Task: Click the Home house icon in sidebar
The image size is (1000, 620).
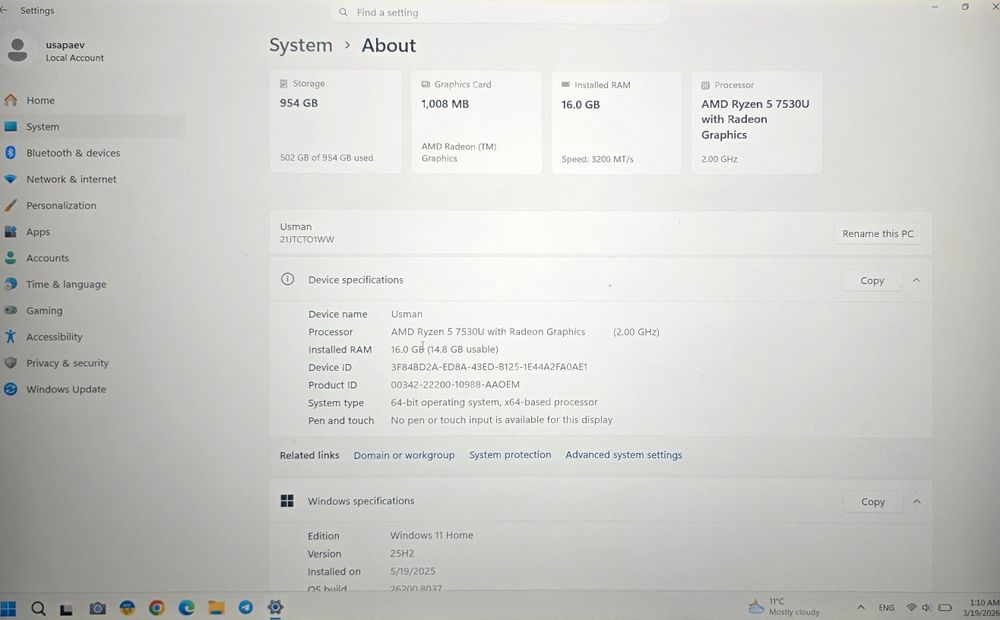Action: click(x=11, y=100)
